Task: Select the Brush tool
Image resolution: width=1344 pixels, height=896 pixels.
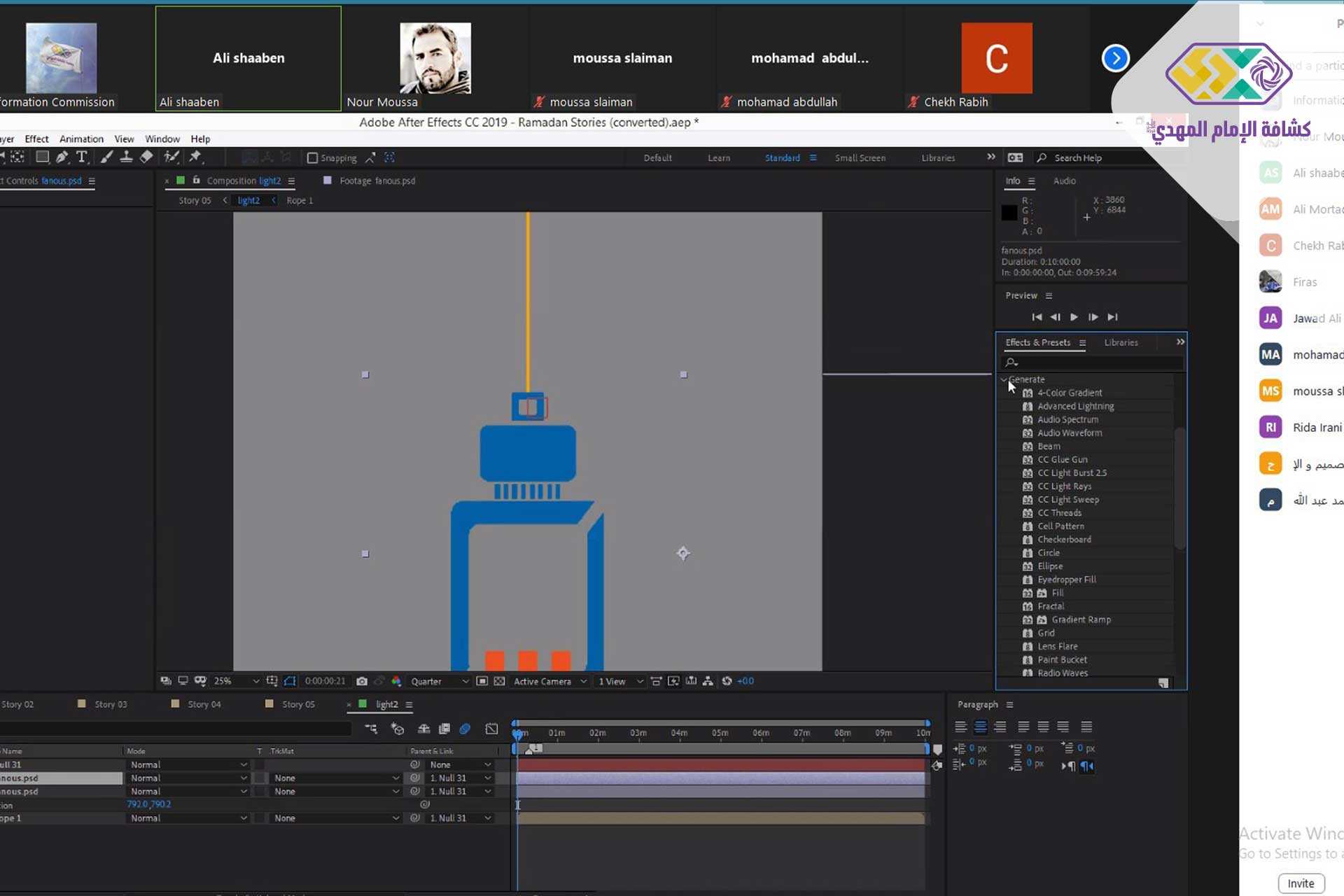Action: (x=106, y=157)
